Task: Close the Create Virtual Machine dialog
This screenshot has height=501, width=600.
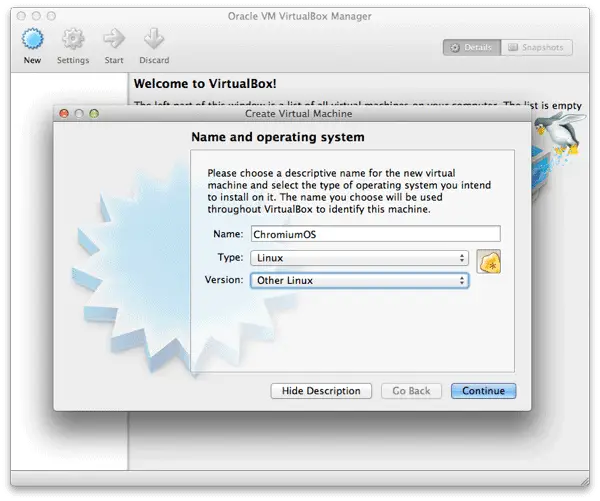Action: (x=64, y=114)
